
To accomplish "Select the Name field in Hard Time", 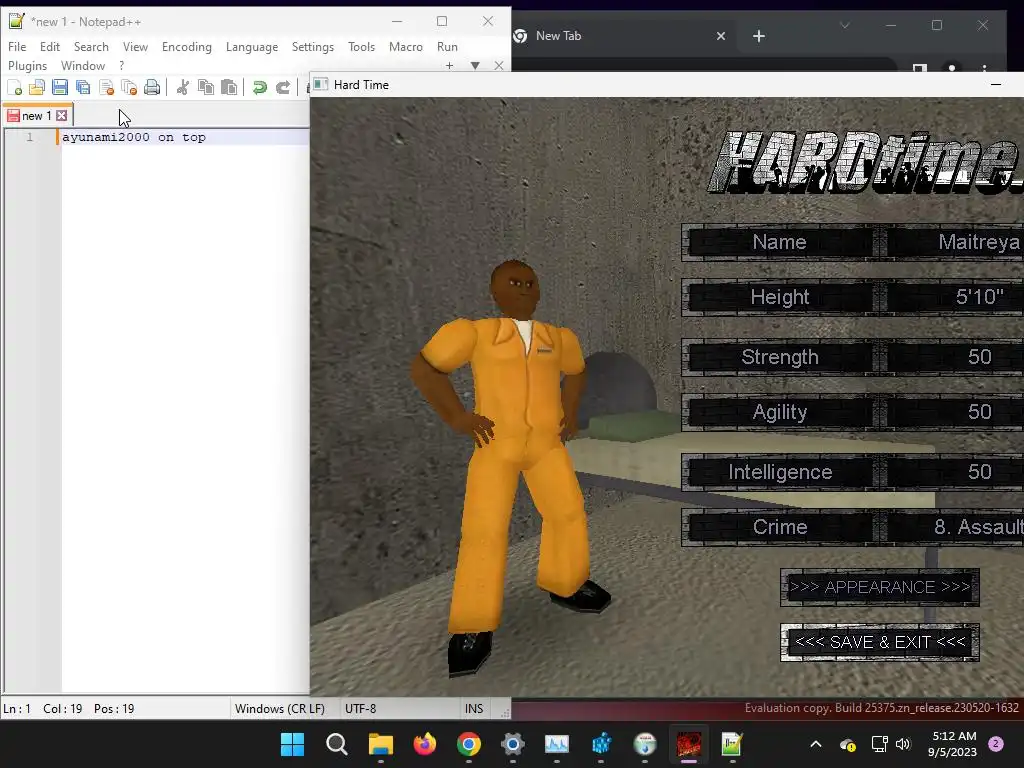I will pyautogui.click(x=779, y=242).
